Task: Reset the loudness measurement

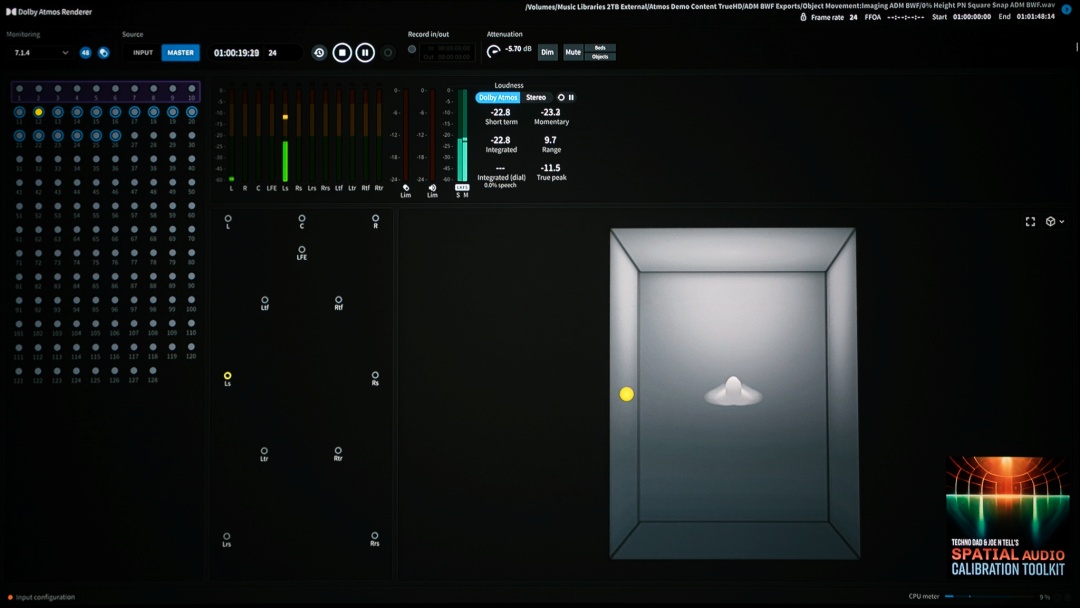Action: point(561,98)
